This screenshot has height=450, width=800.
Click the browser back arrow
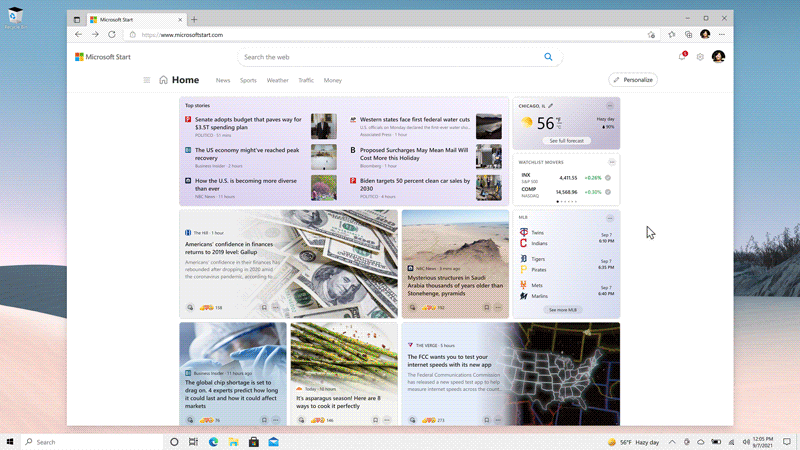point(78,35)
